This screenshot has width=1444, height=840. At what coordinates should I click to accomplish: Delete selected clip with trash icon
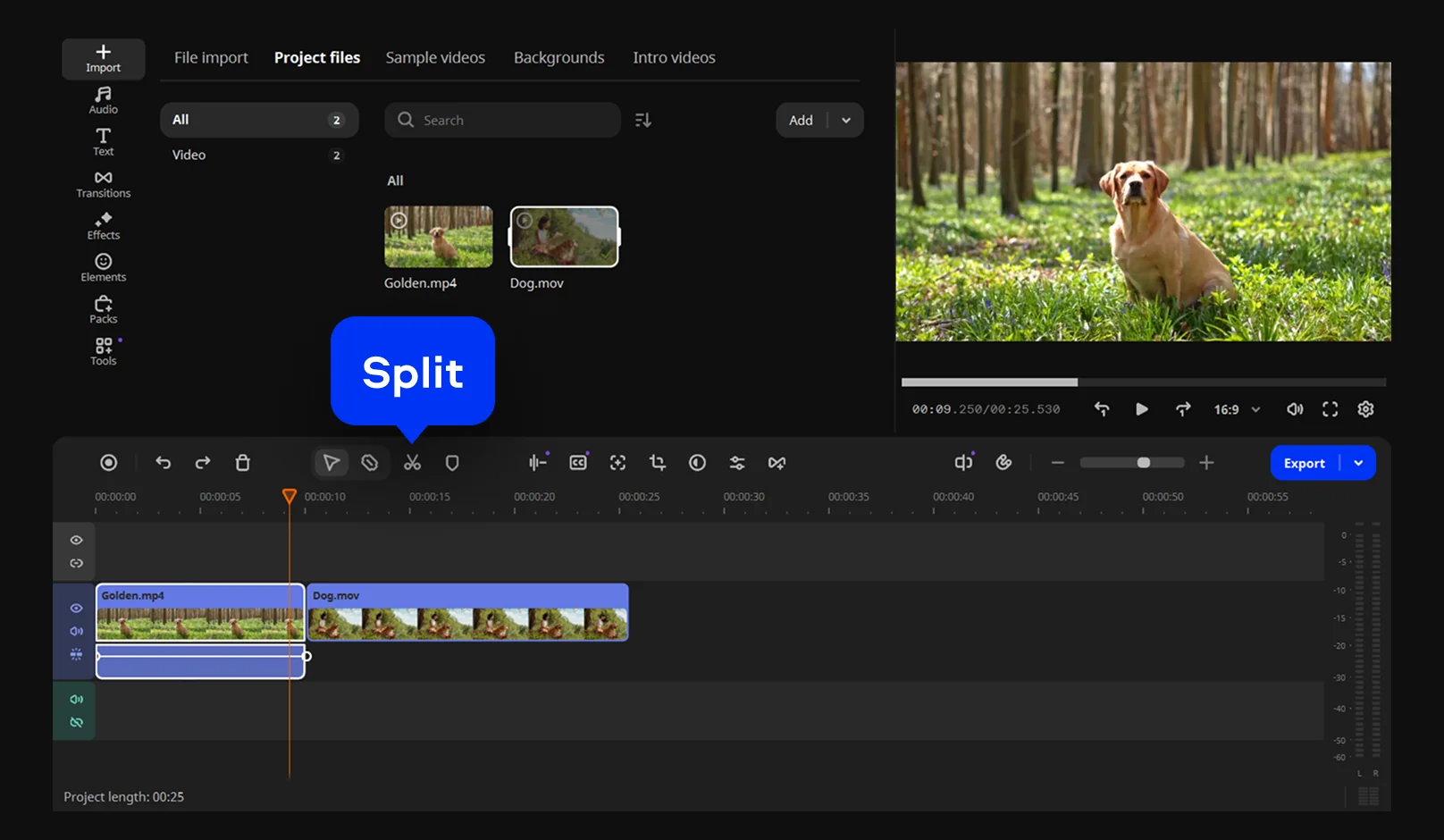coord(242,463)
